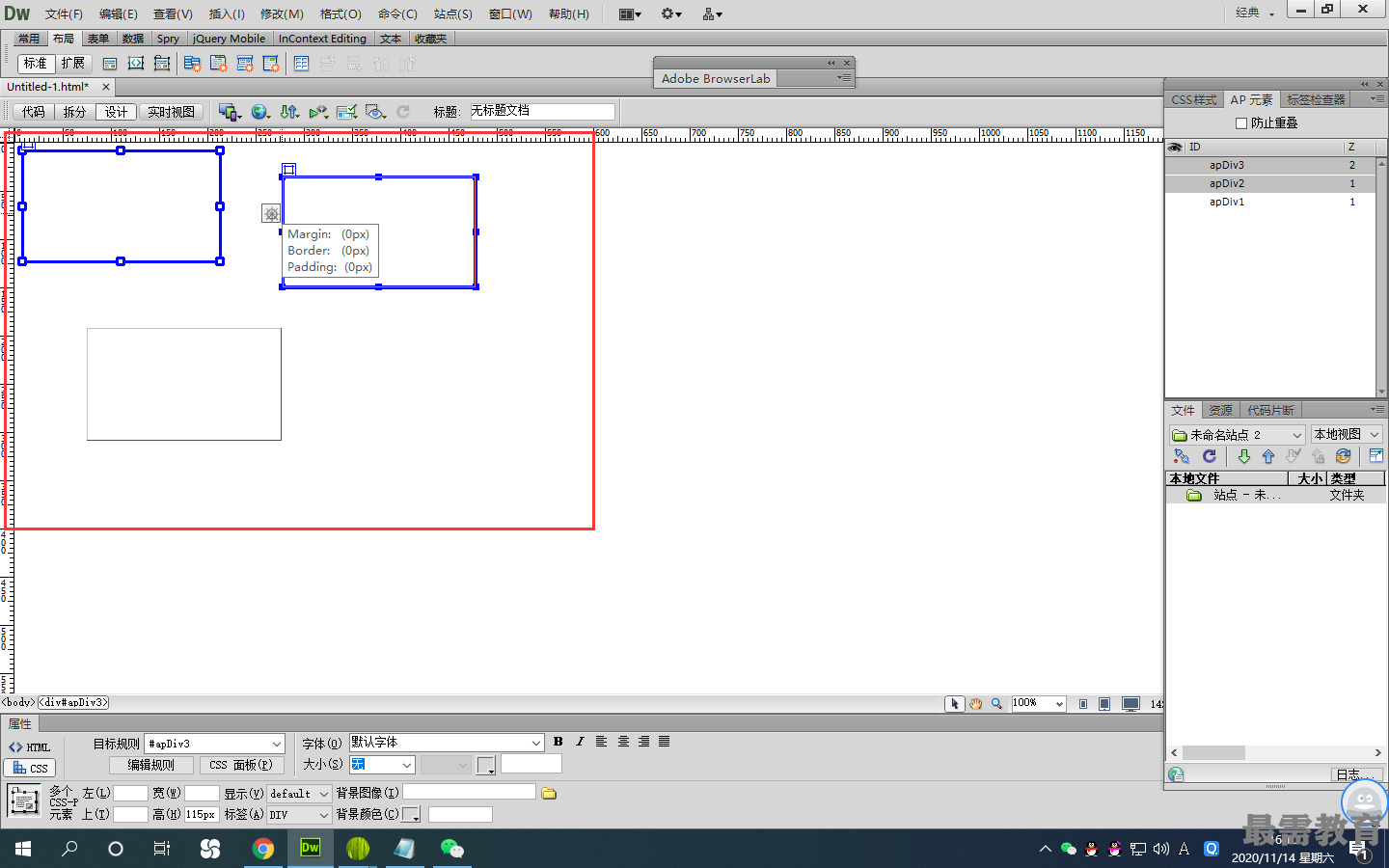Insert a Div tag from the layout bar
The height and width of the screenshot is (868, 1389).
110,64
